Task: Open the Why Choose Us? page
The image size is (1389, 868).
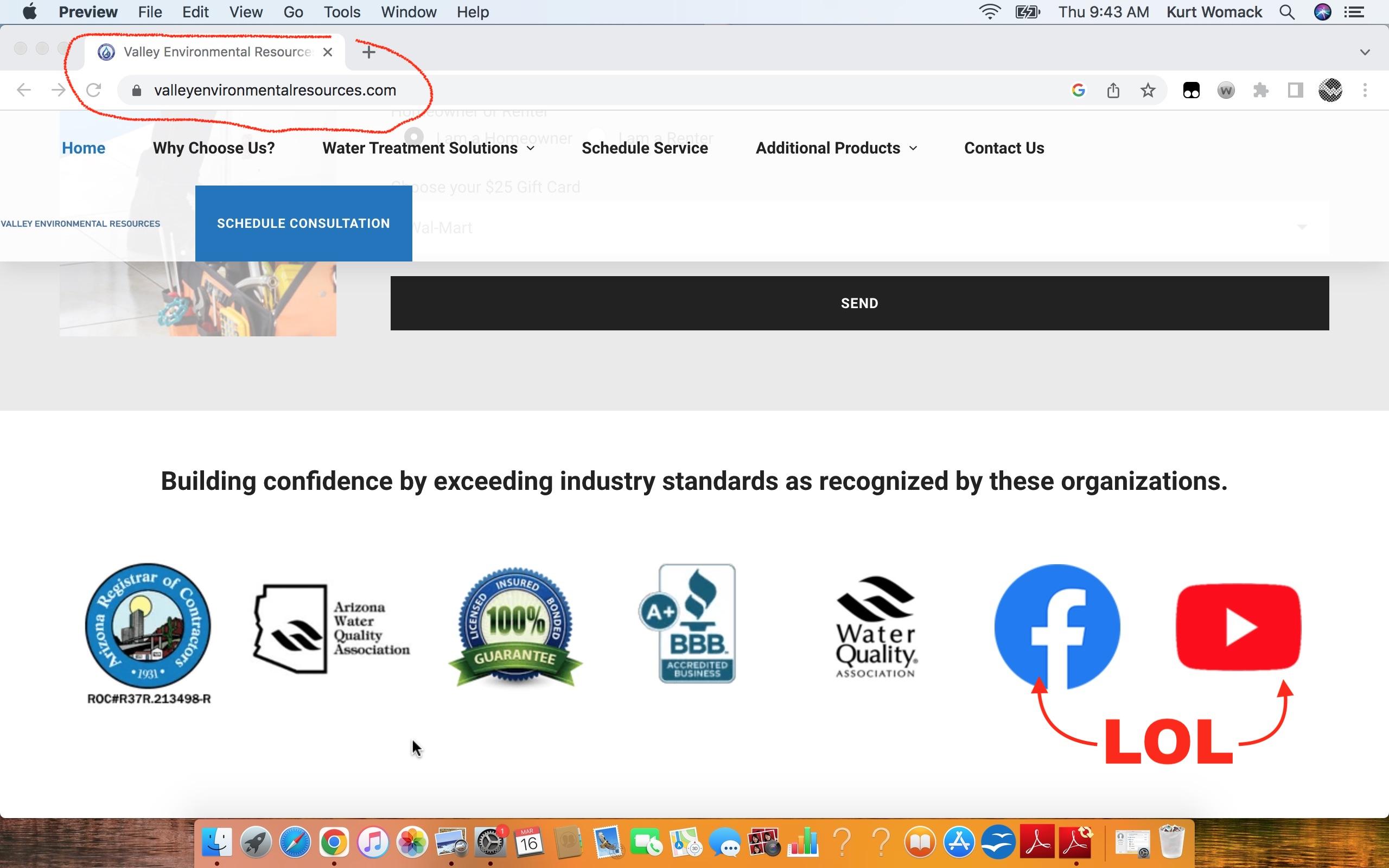Action: pyautogui.click(x=214, y=148)
